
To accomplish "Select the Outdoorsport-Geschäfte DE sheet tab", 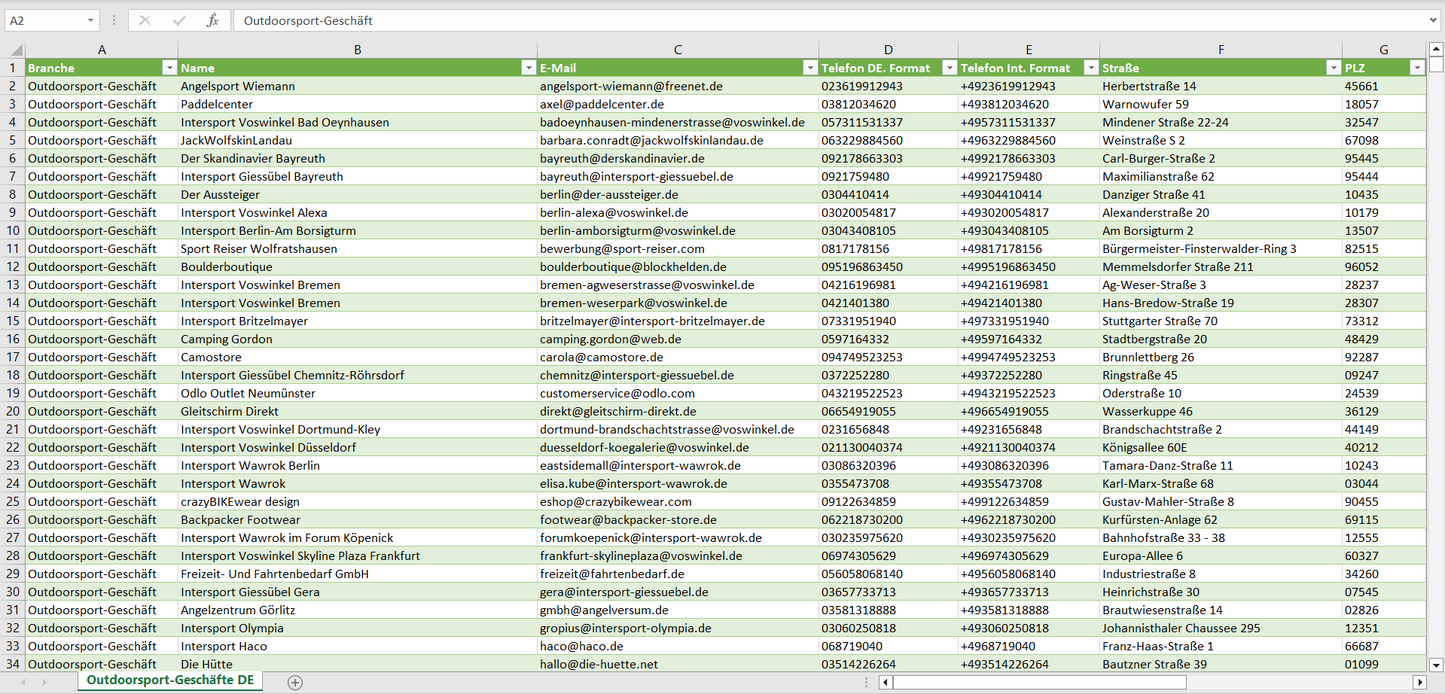I will coord(171,680).
